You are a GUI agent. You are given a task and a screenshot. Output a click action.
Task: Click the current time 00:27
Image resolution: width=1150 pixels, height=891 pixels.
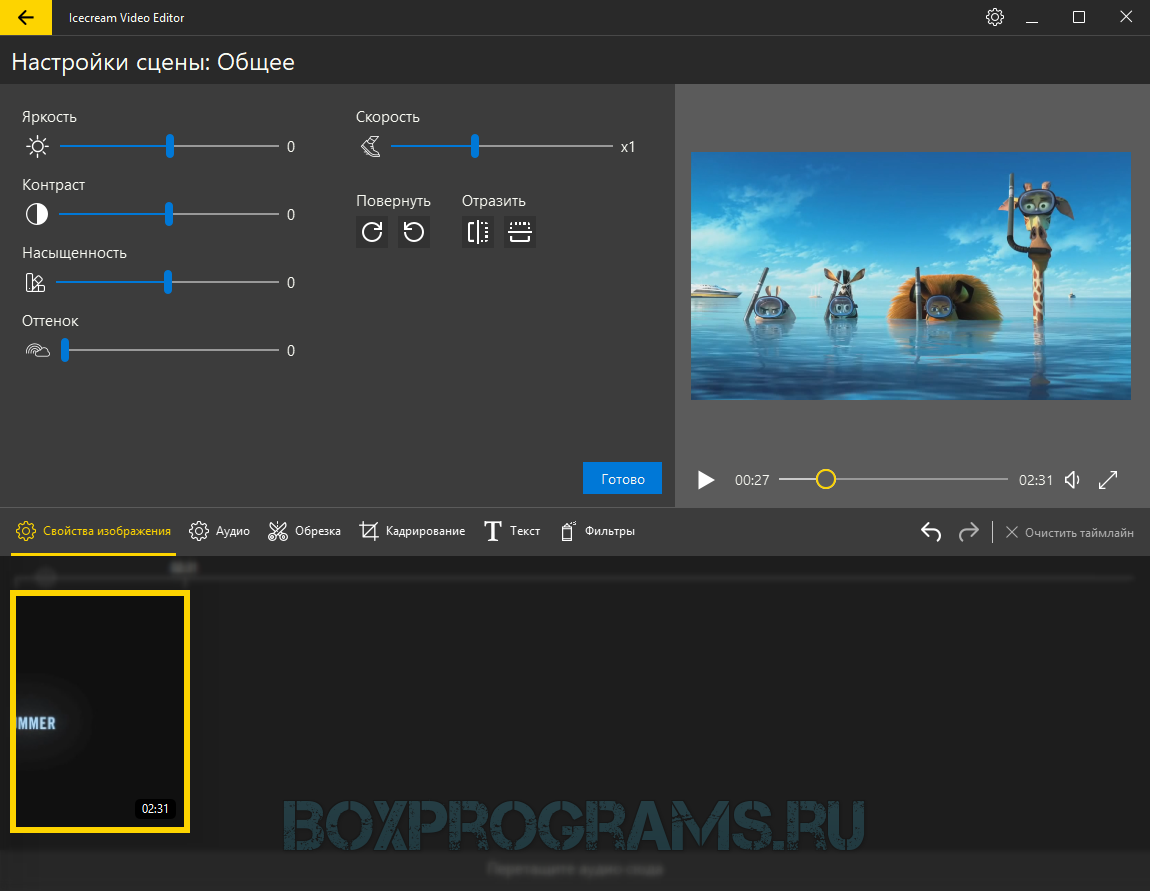[752, 480]
